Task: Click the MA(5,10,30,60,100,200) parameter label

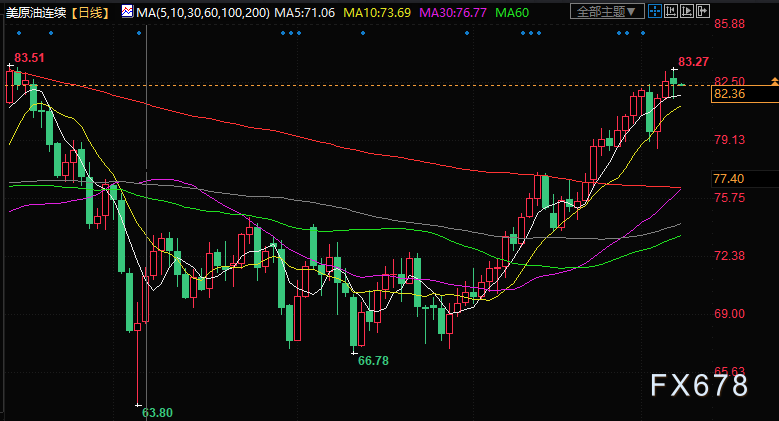Action: tap(203, 12)
